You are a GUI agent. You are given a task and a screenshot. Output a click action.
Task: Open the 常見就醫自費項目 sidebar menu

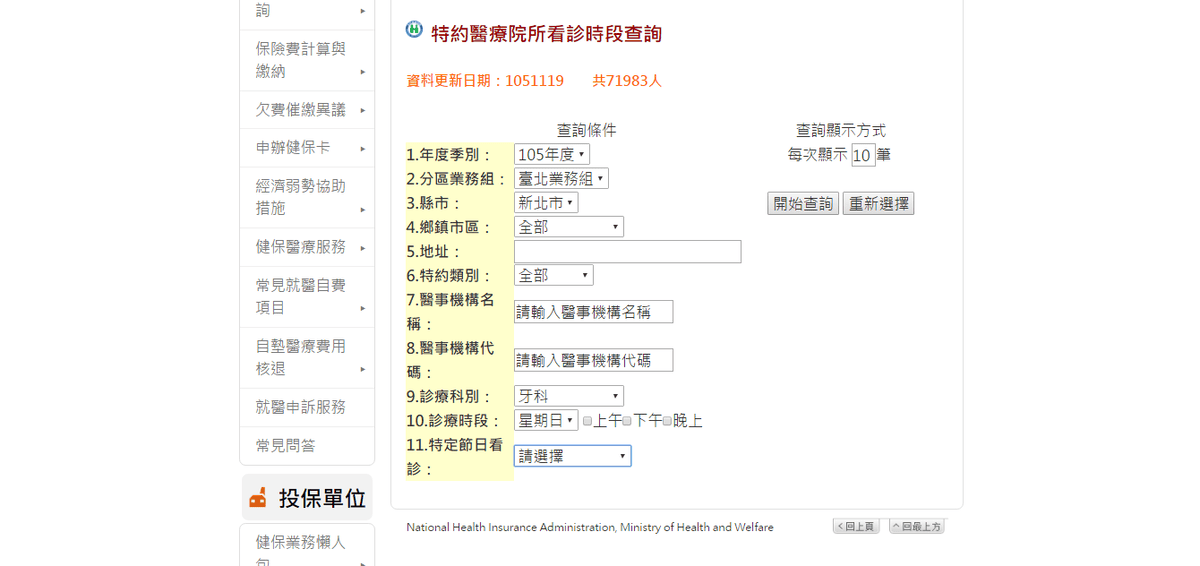[x=307, y=296]
